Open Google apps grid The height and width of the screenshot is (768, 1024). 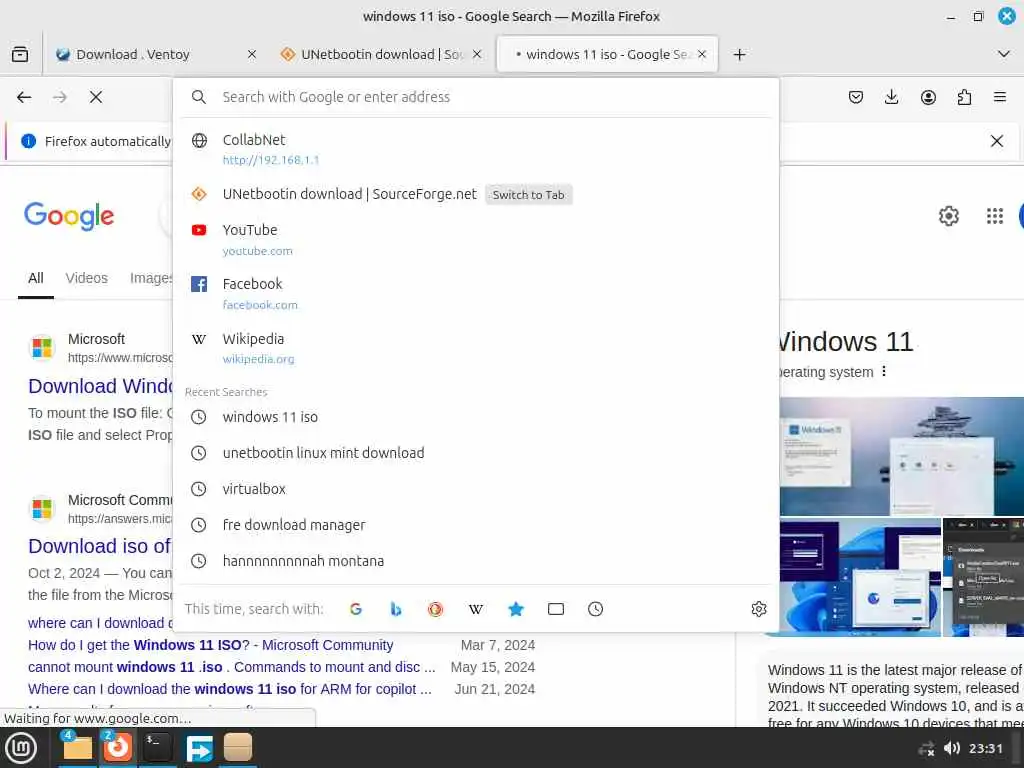[995, 216]
